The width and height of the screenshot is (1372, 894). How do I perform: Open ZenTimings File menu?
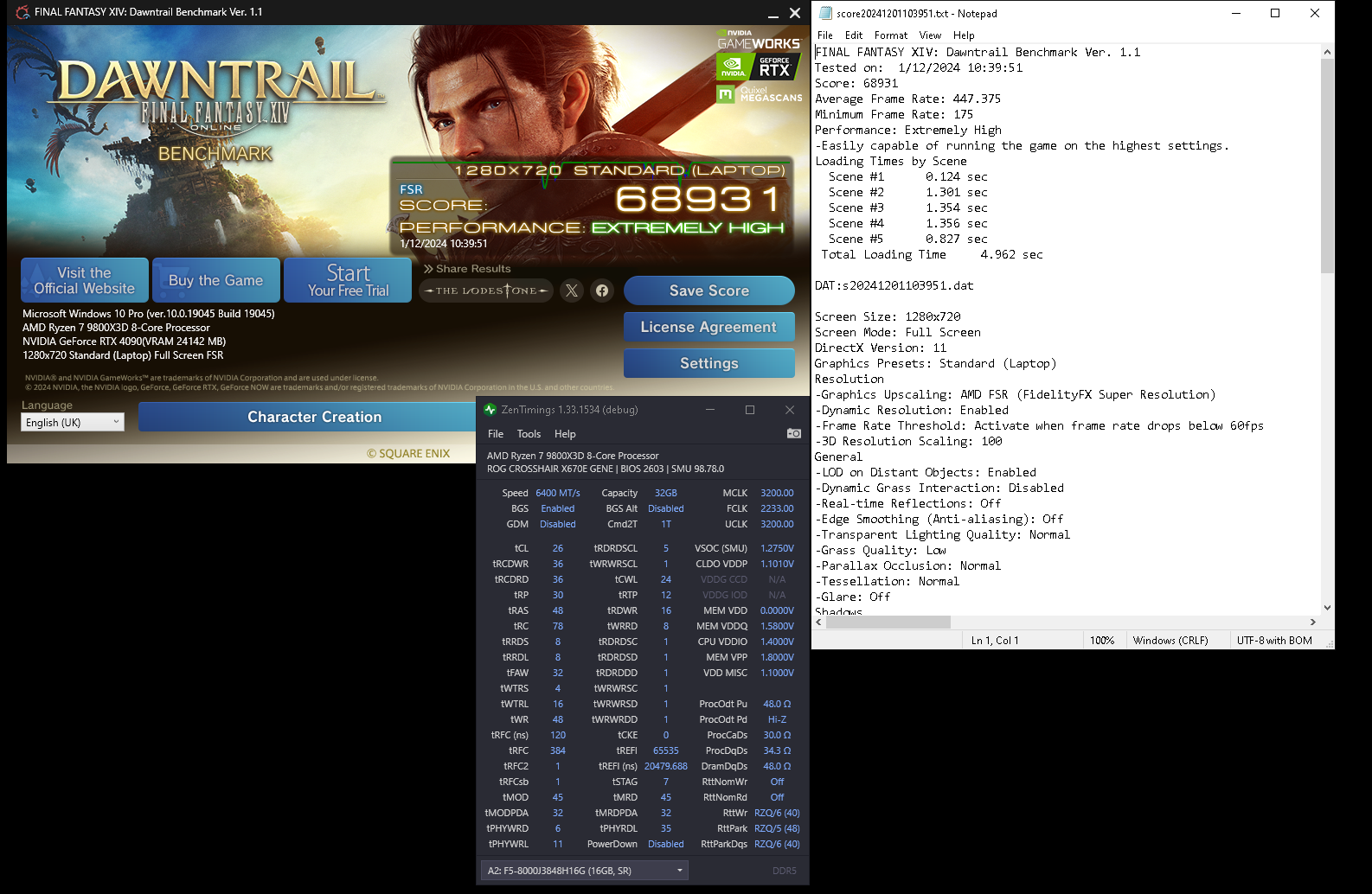(496, 434)
